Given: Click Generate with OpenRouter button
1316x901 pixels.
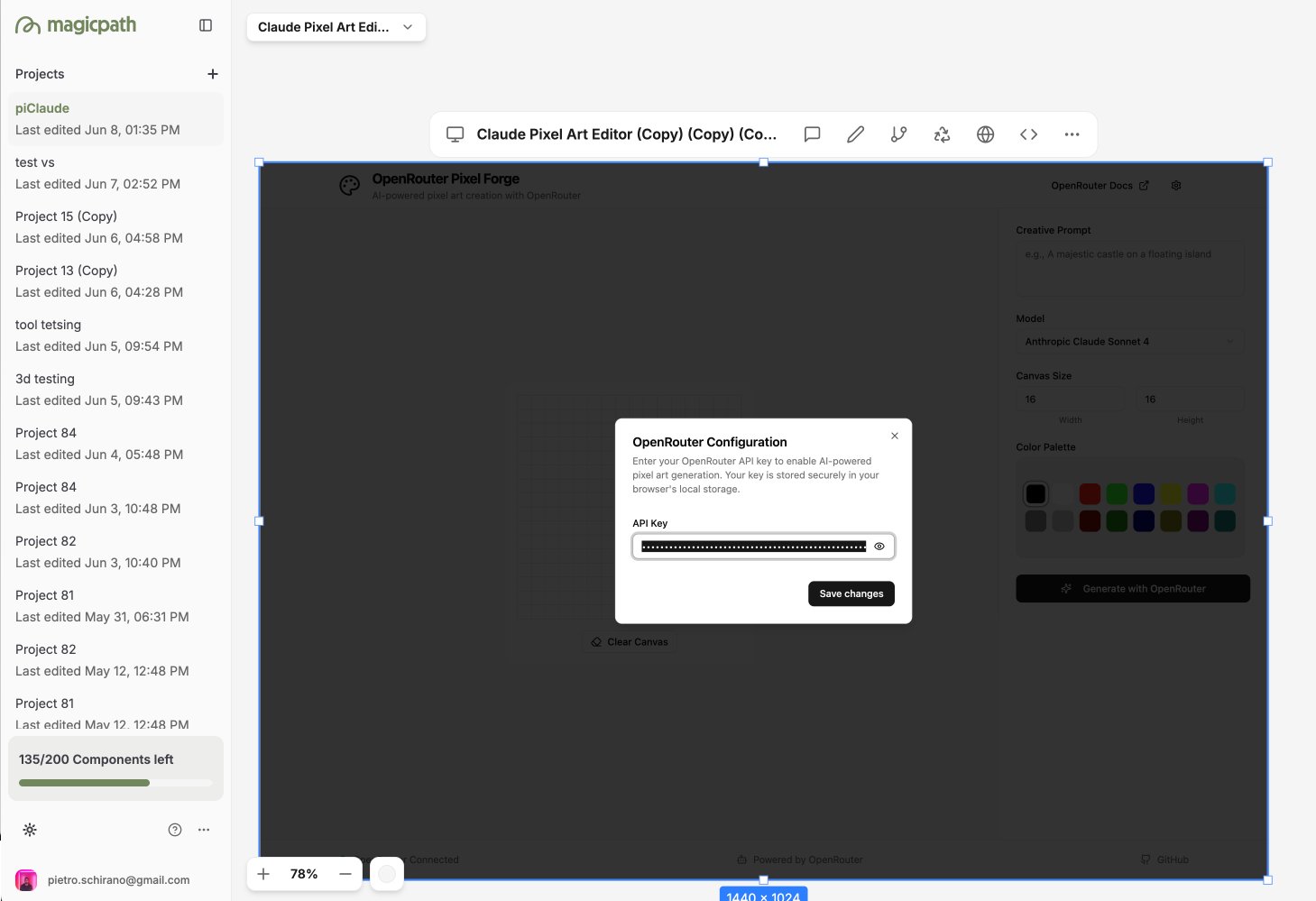Looking at the screenshot, I should pos(1133,588).
